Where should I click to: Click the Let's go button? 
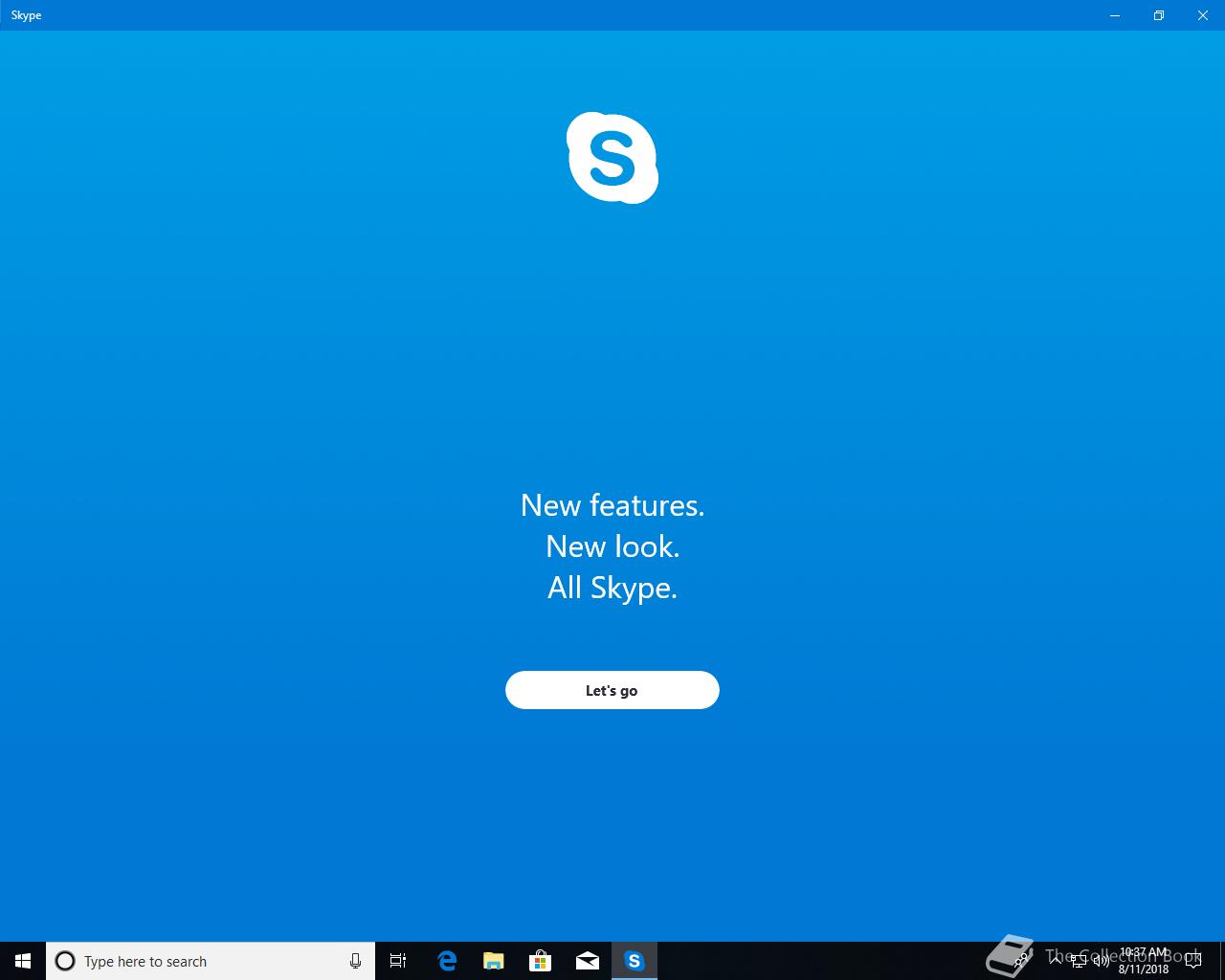(612, 690)
